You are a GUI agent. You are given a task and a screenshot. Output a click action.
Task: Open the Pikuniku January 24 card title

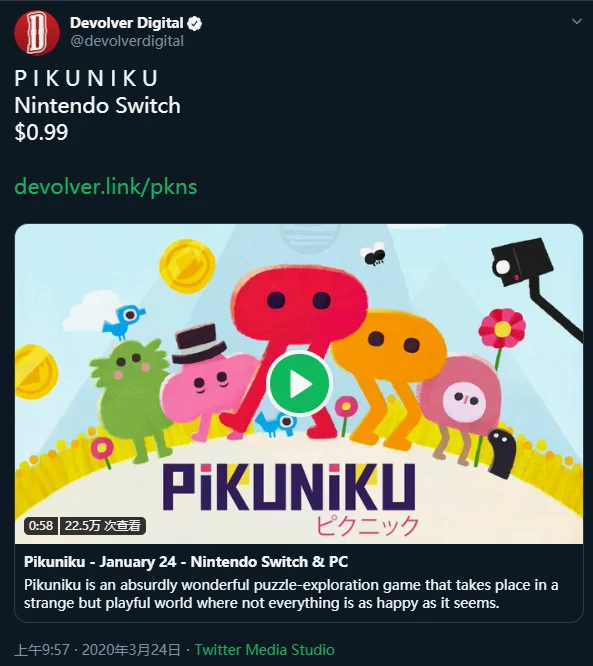click(186, 562)
